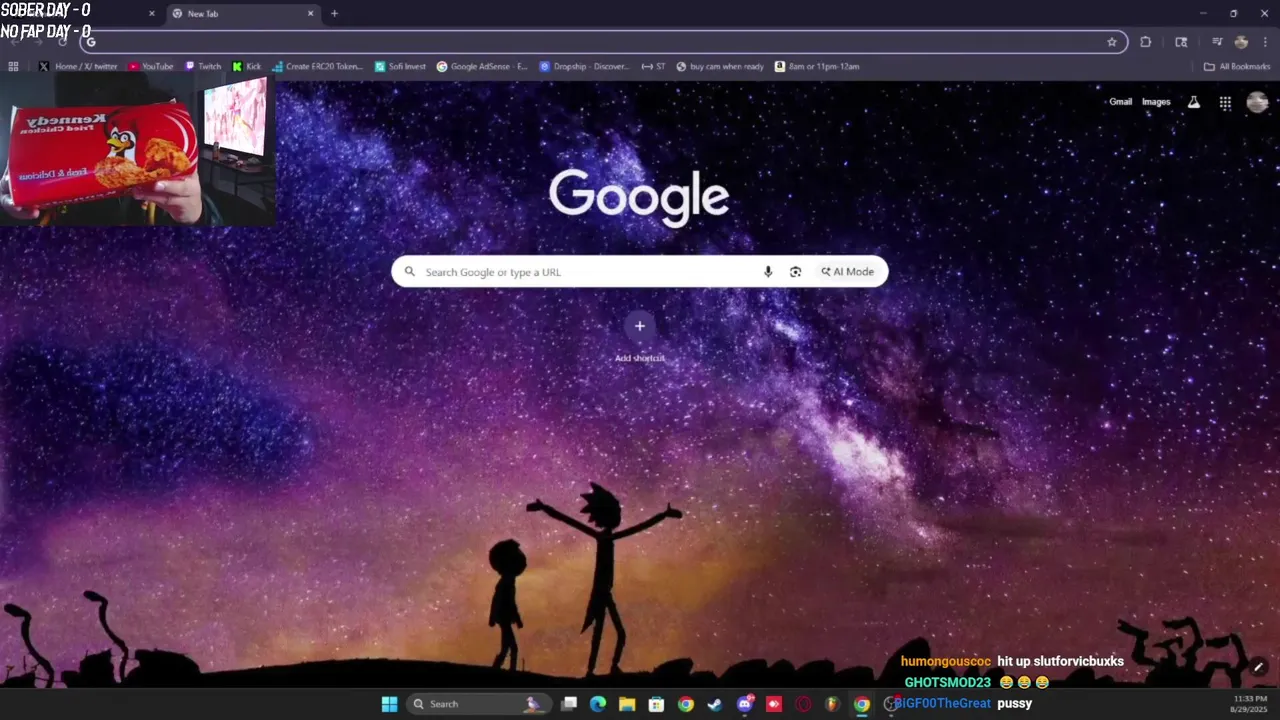Launch Microsoft Edge from the taskbar
Viewport: 1280px width, 720px height.
[598, 704]
